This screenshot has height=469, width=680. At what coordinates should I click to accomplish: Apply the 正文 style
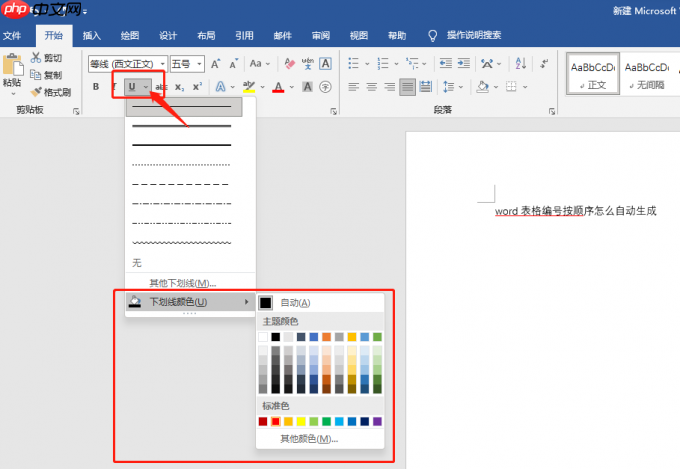pos(593,73)
